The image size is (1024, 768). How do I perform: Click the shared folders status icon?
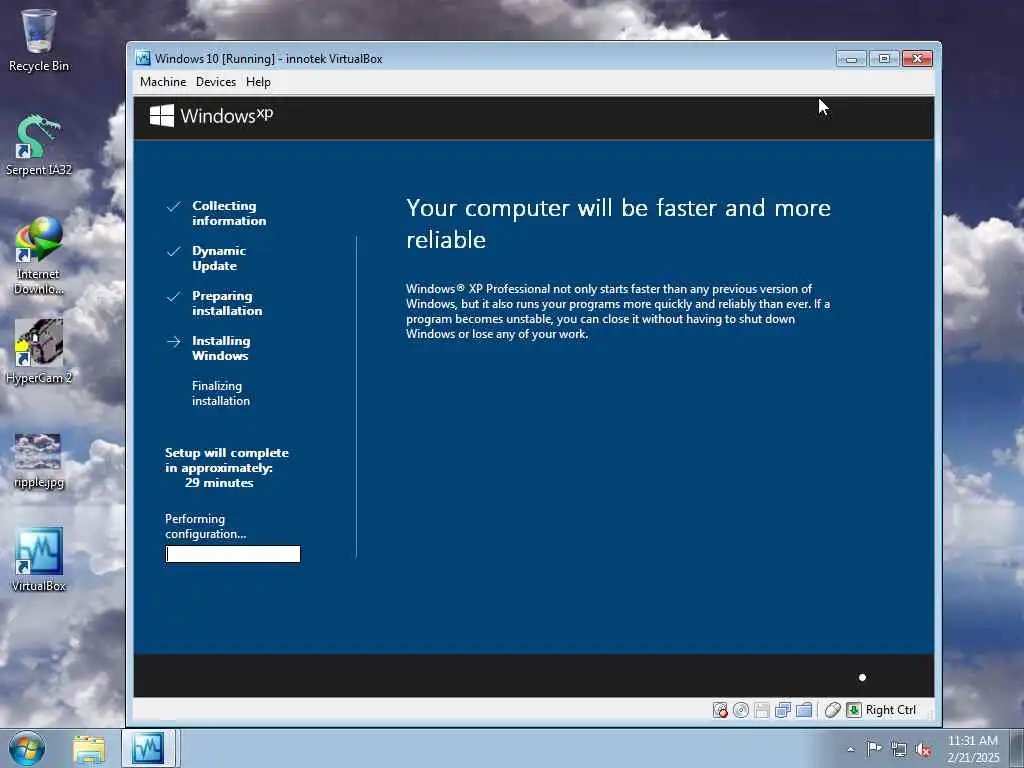[x=804, y=710]
